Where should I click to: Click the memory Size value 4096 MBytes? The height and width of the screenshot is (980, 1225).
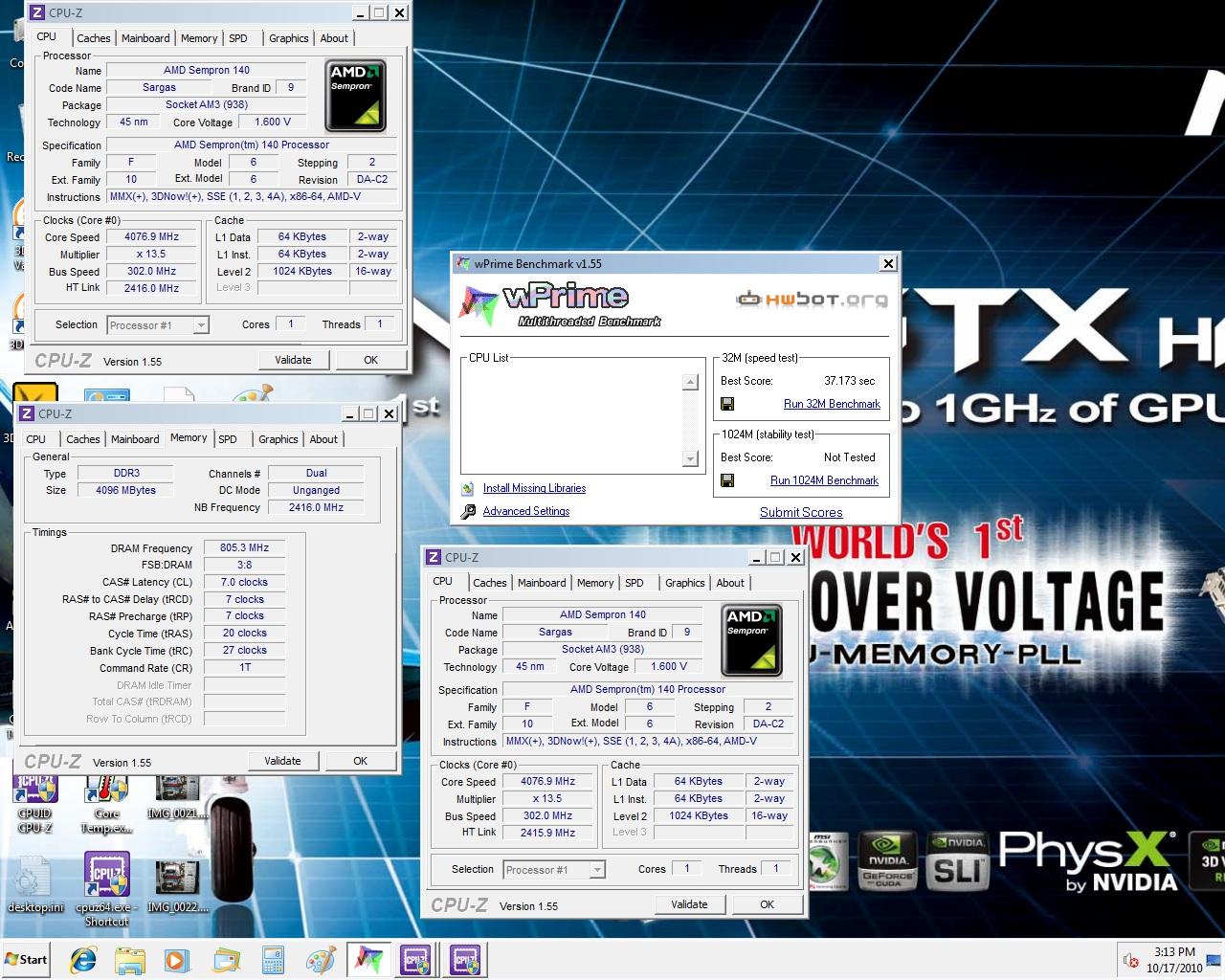tap(125, 490)
